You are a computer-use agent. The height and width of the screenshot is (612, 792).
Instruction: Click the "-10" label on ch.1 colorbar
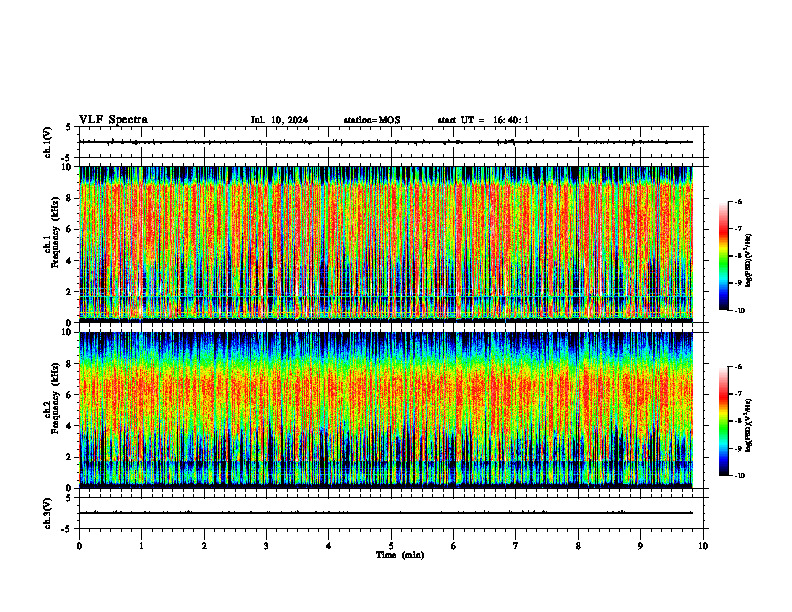[739, 311]
